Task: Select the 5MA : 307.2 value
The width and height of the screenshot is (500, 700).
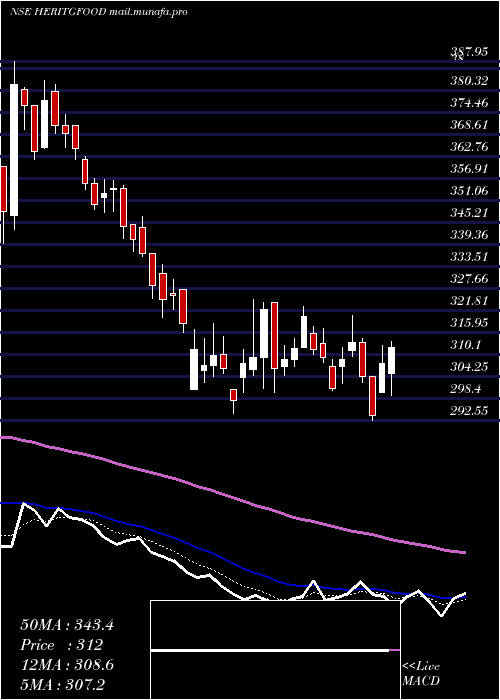Action: (x=62, y=684)
